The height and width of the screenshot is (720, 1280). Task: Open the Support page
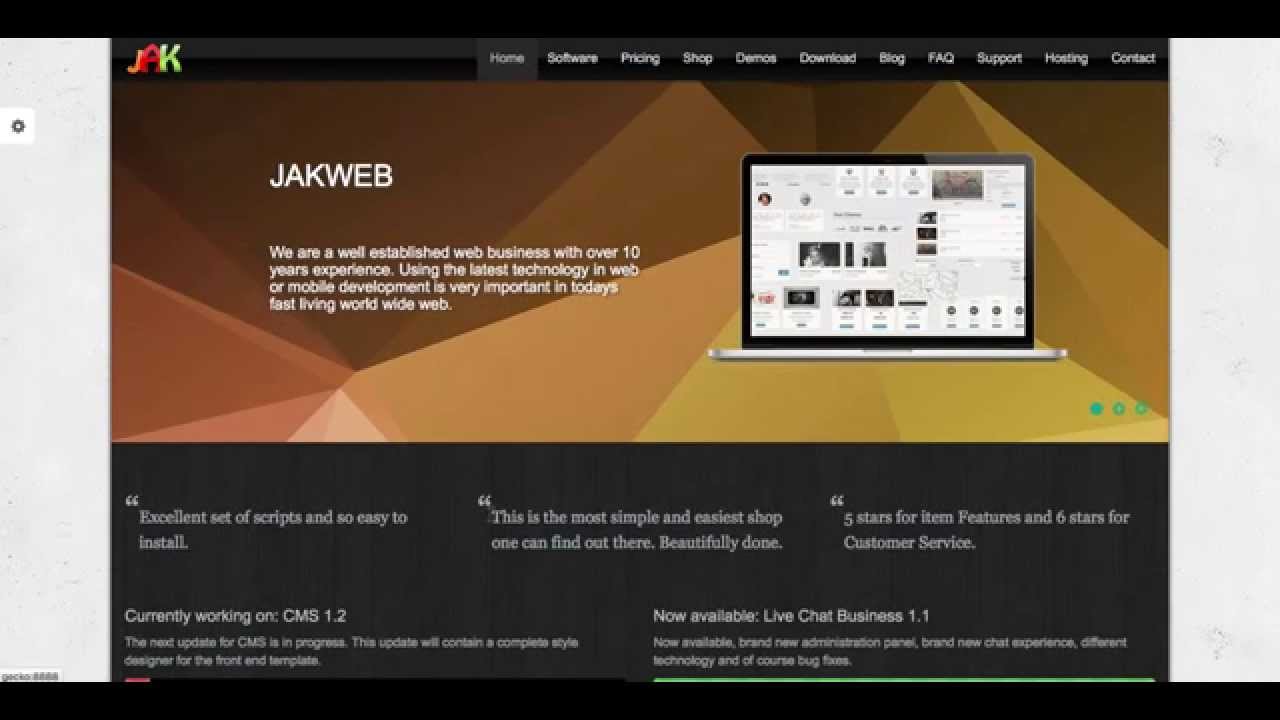click(999, 58)
